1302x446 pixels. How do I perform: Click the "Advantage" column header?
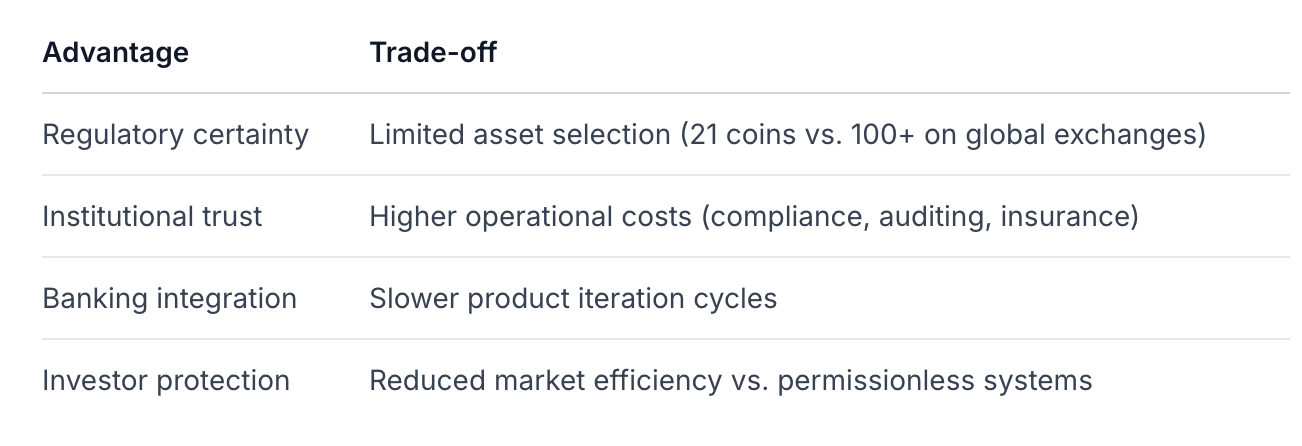(x=115, y=52)
